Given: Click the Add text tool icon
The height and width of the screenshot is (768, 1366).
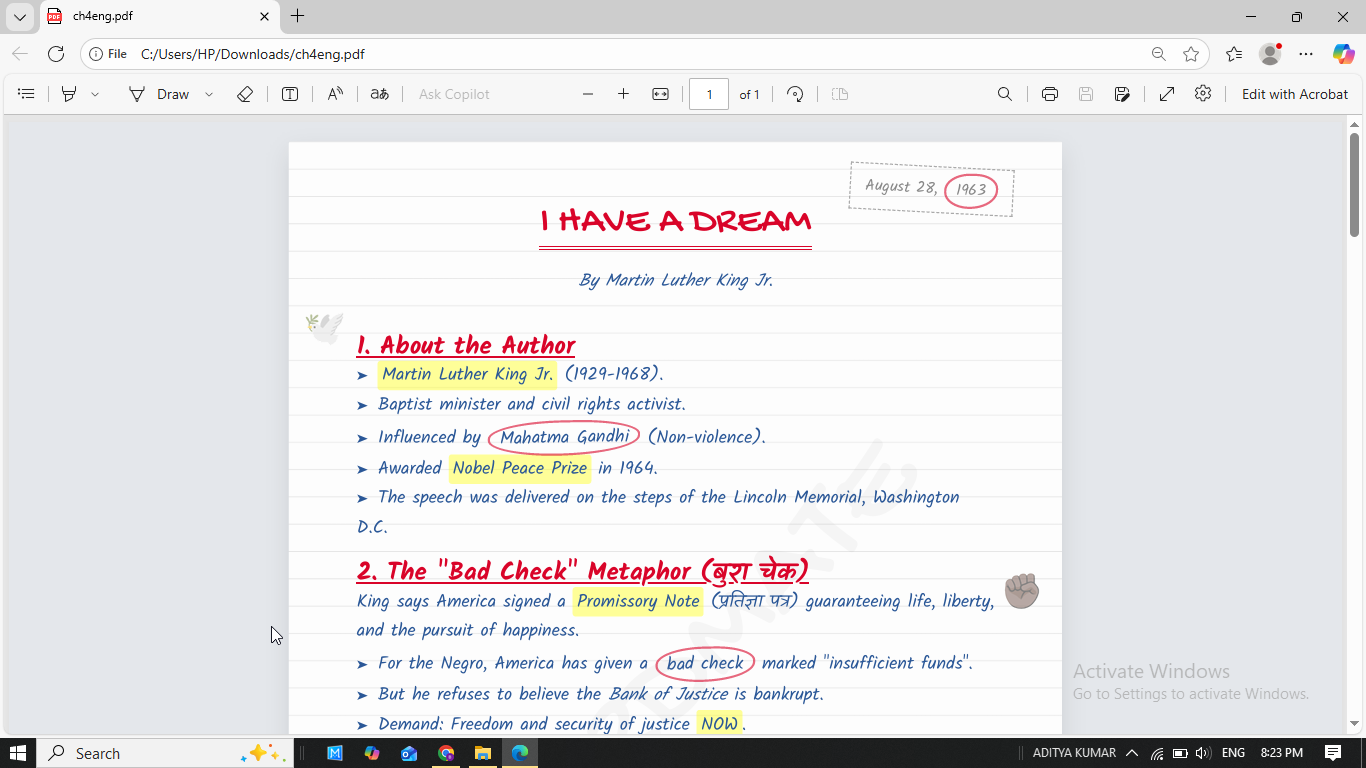Looking at the screenshot, I should (290, 94).
